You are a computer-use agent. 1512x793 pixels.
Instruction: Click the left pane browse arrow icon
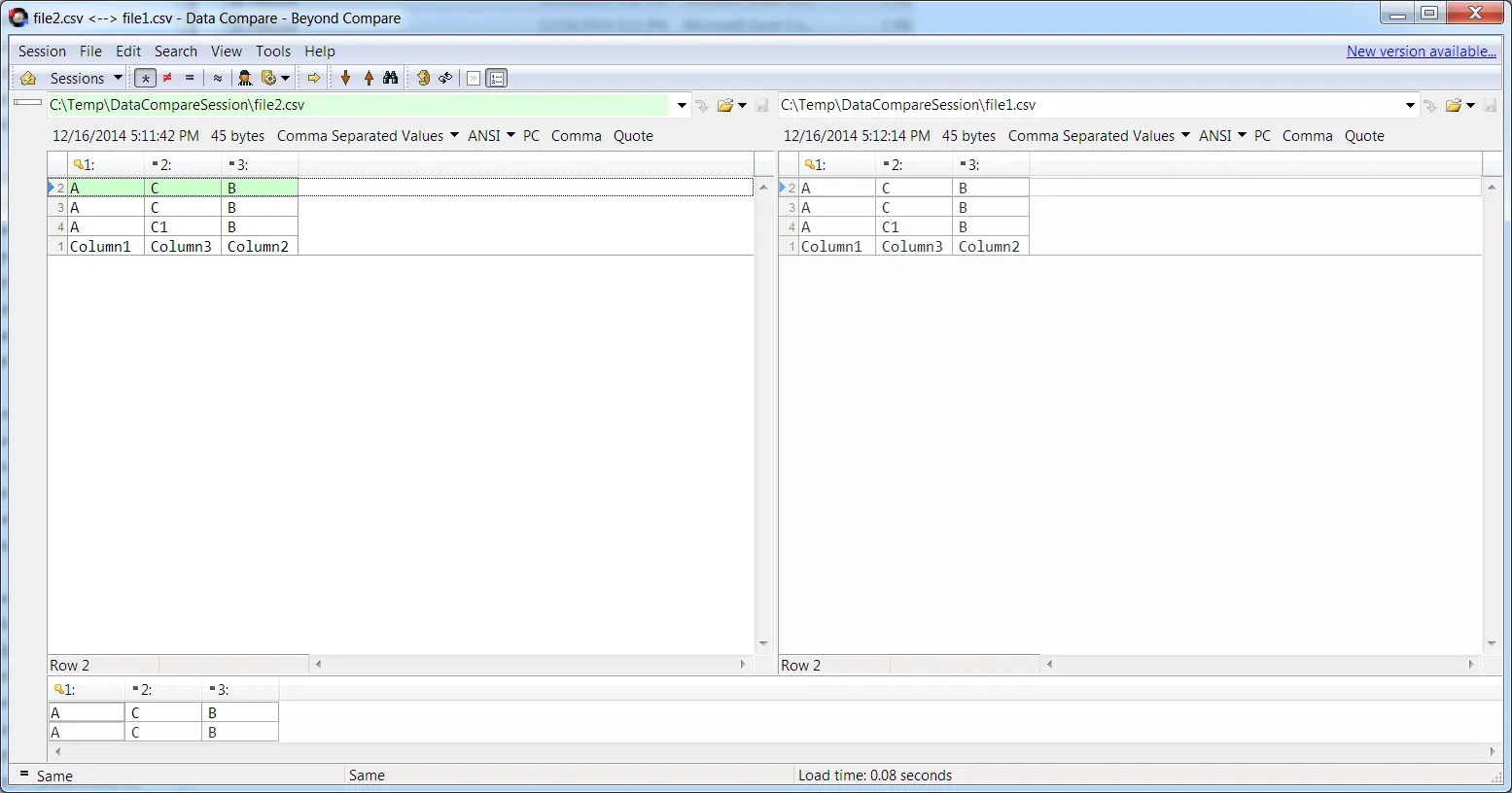702,105
